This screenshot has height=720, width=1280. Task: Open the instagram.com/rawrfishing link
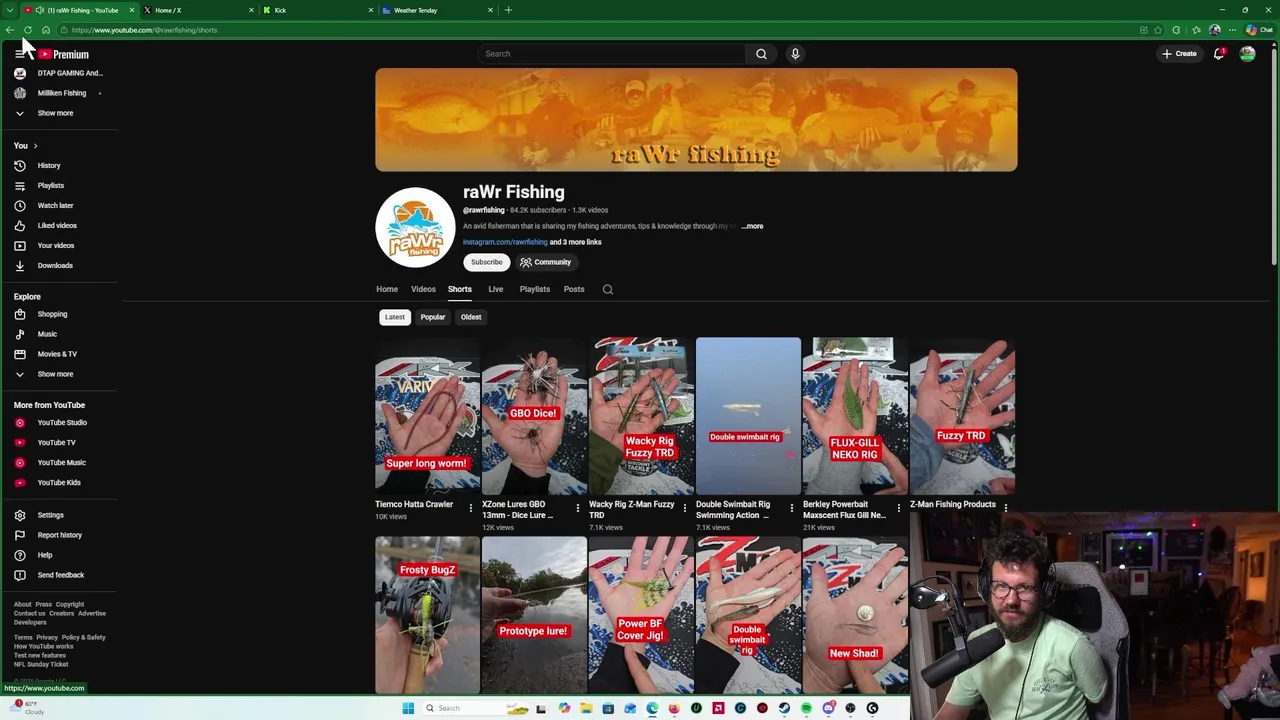[505, 242]
